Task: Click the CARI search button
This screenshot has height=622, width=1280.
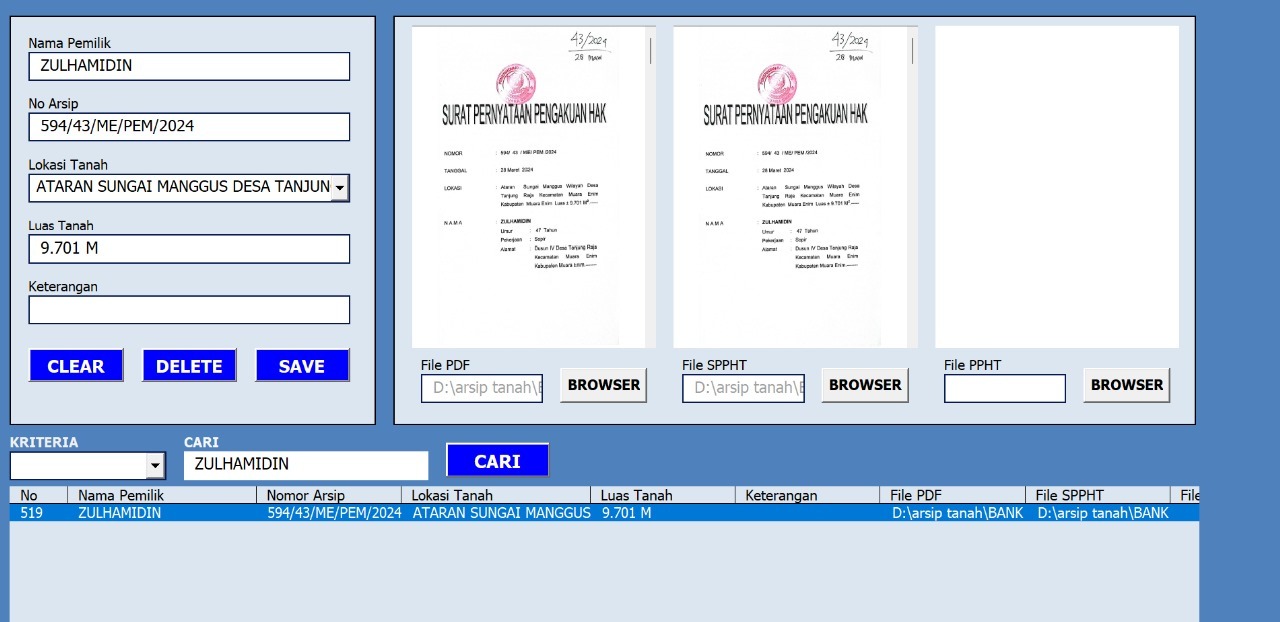Action: (497, 461)
